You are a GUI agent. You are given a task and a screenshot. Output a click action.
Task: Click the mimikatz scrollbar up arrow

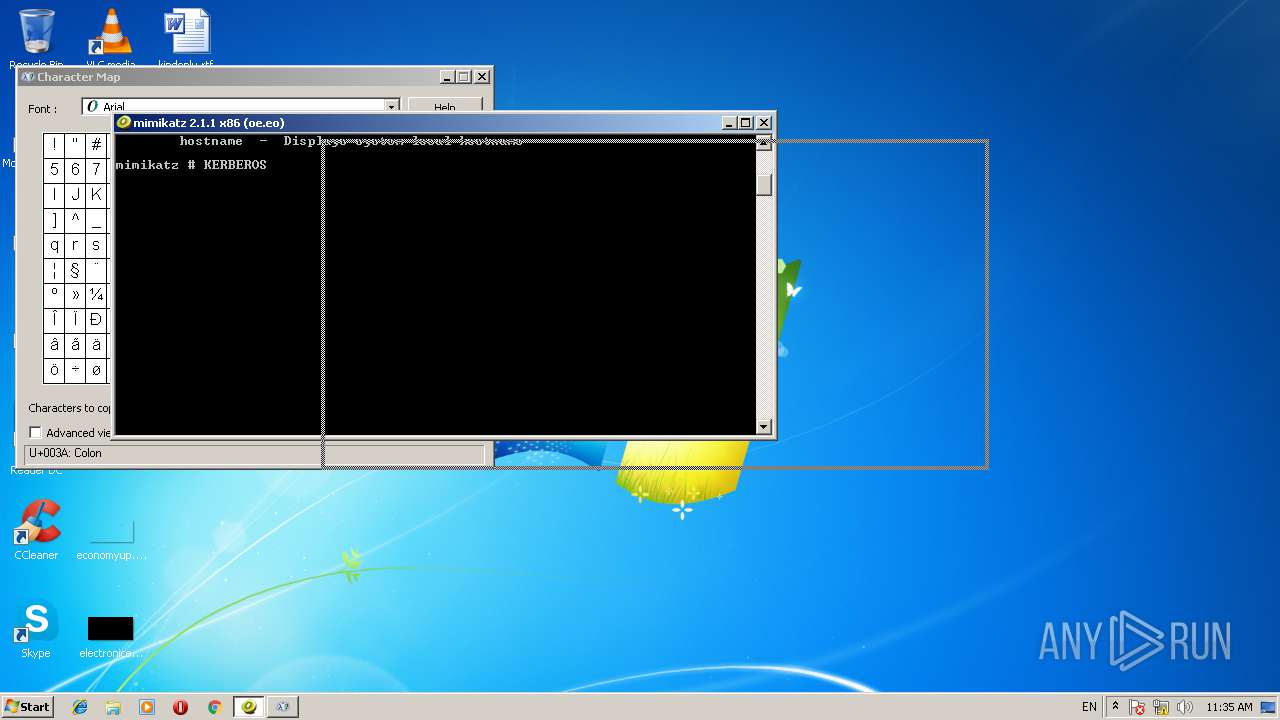764,143
